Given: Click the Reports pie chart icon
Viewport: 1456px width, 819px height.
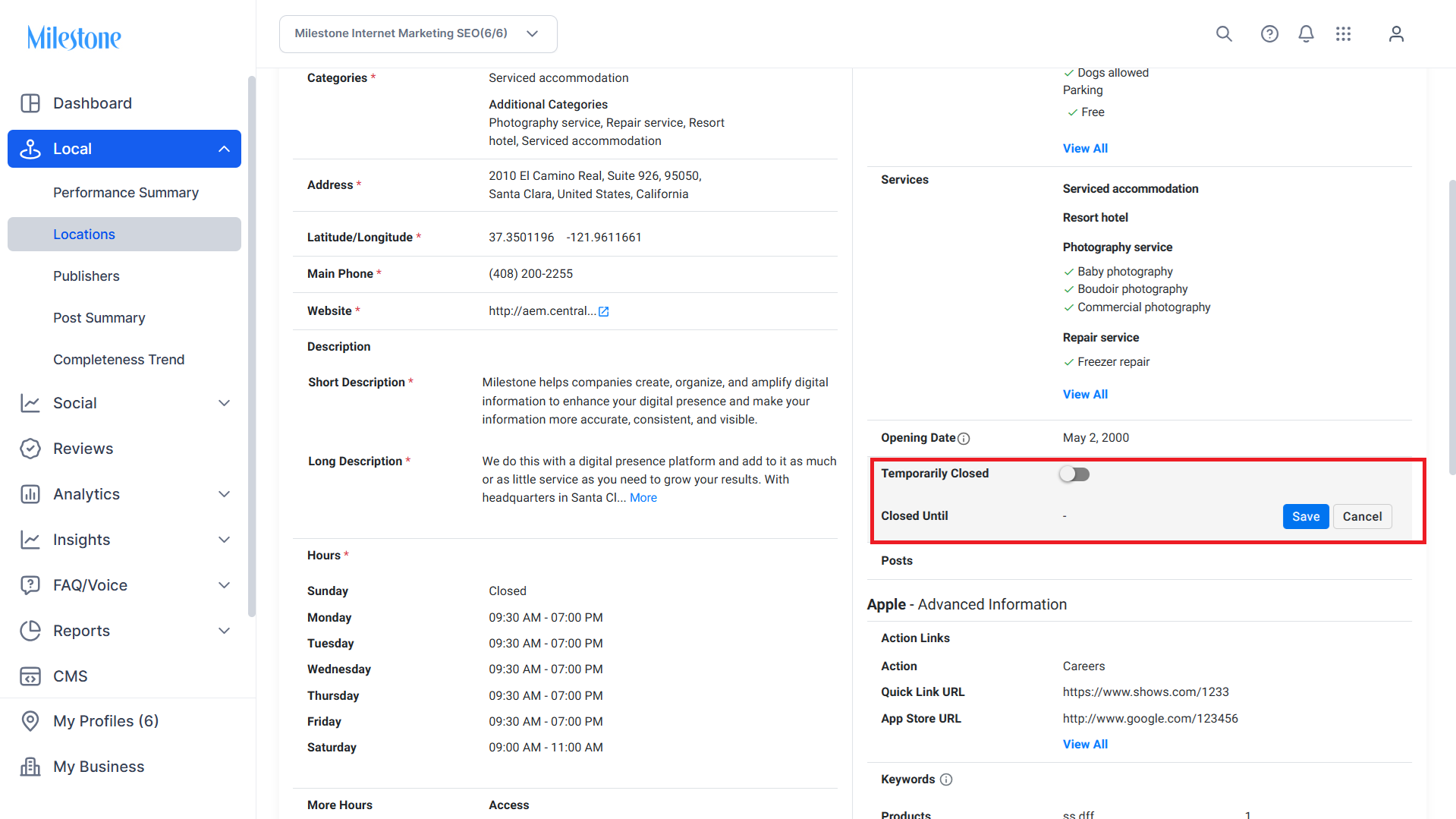Looking at the screenshot, I should [30, 631].
